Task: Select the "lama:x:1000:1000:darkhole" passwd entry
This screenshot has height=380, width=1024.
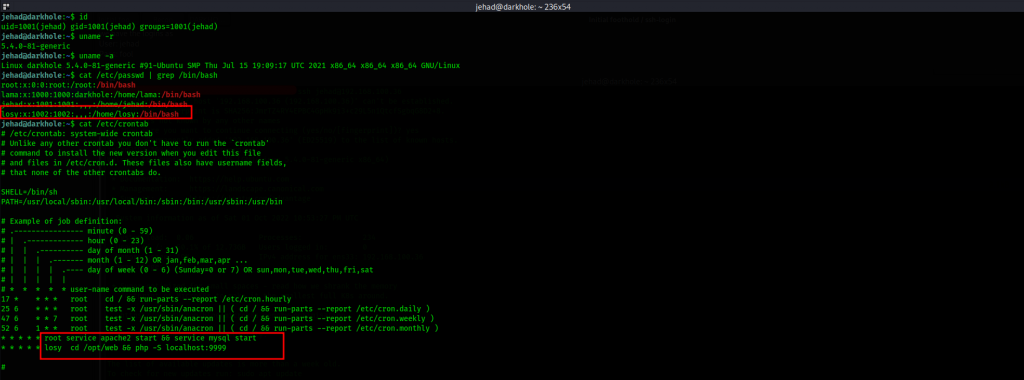Action: point(101,95)
